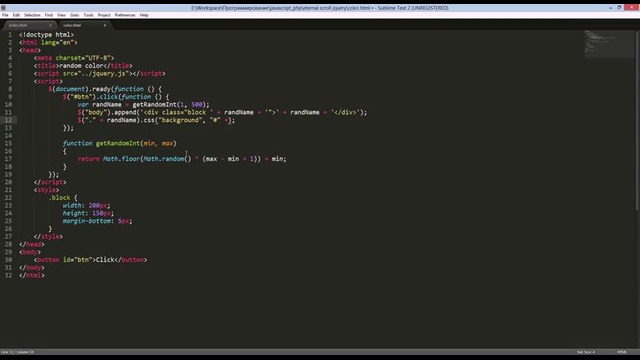
Task: Minimize the Sublime Text window
Action: (x=611, y=8)
